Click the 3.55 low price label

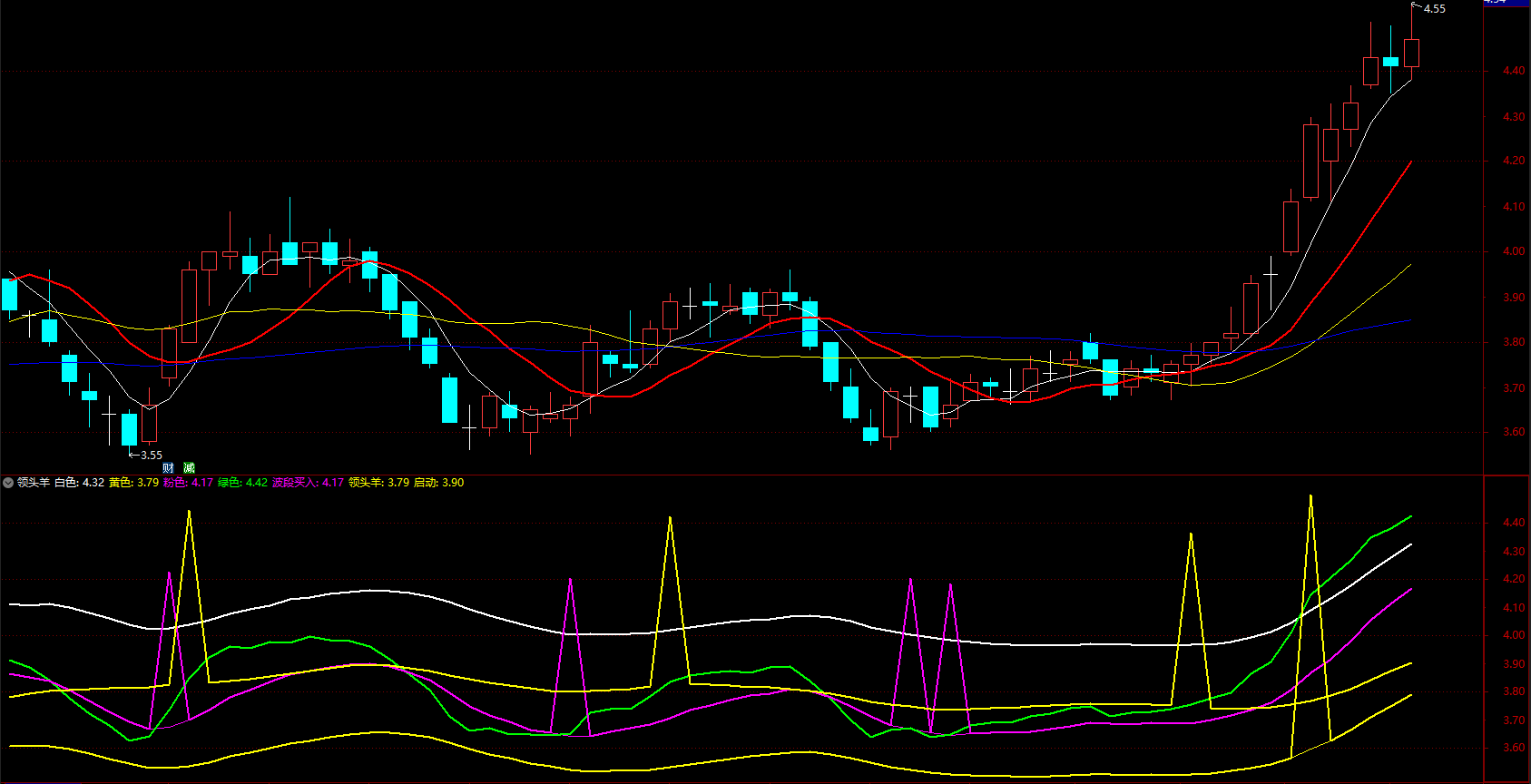click(x=152, y=456)
